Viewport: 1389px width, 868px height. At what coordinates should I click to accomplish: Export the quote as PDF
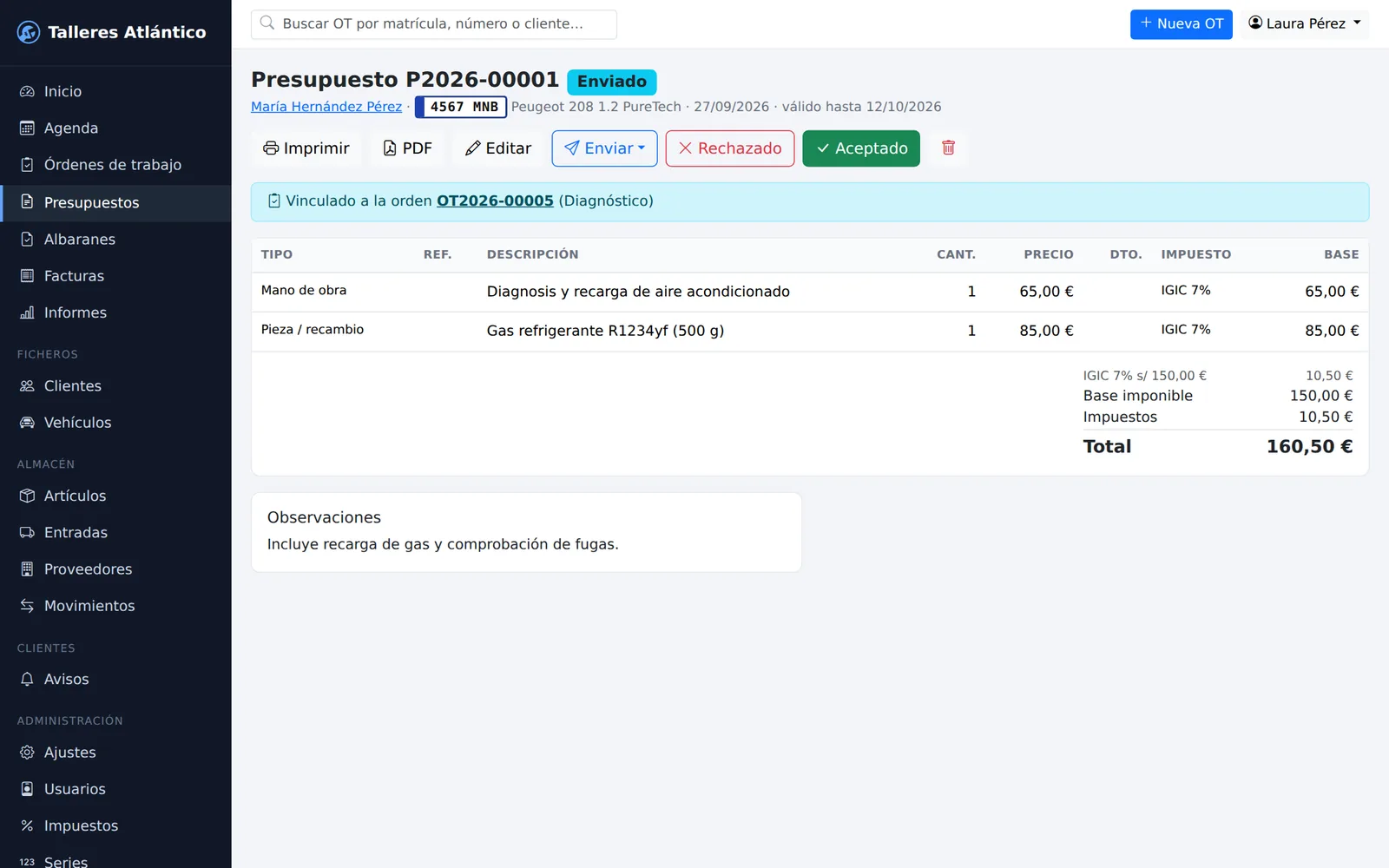pyautogui.click(x=407, y=148)
